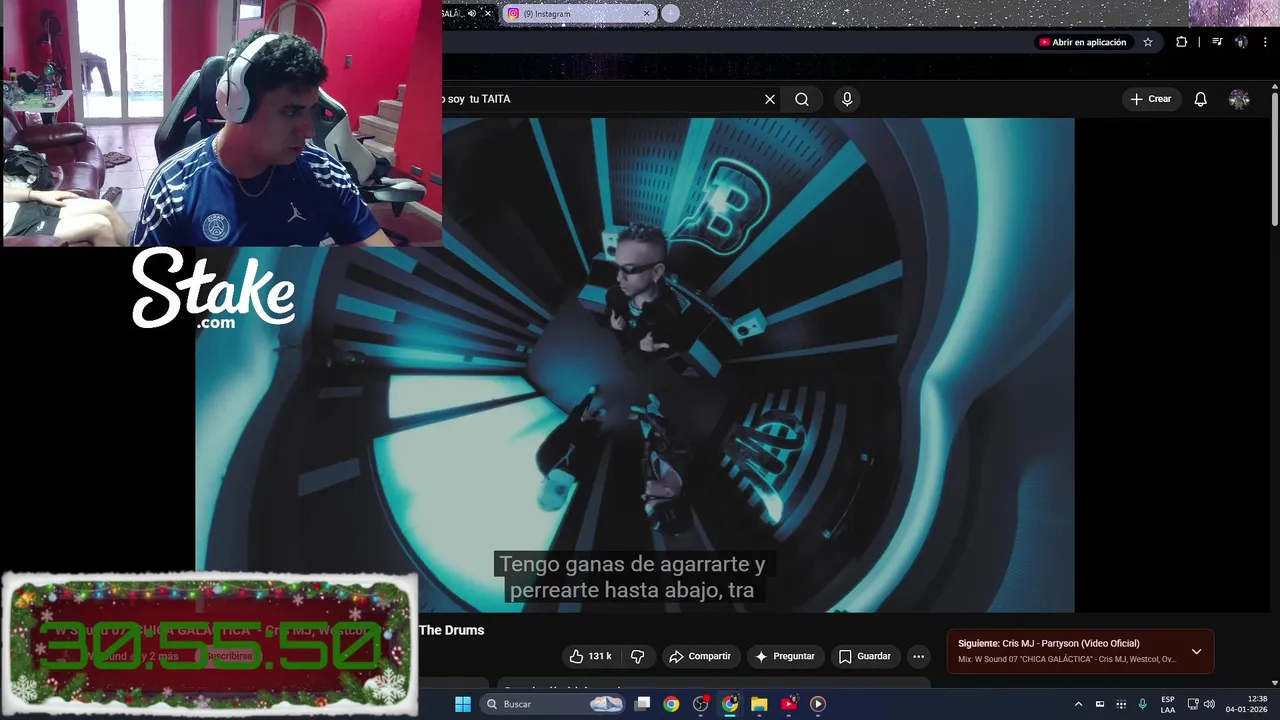The image size is (1280, 720).
Task: Start voice search with the microphone icon
Action: point(847,99)
